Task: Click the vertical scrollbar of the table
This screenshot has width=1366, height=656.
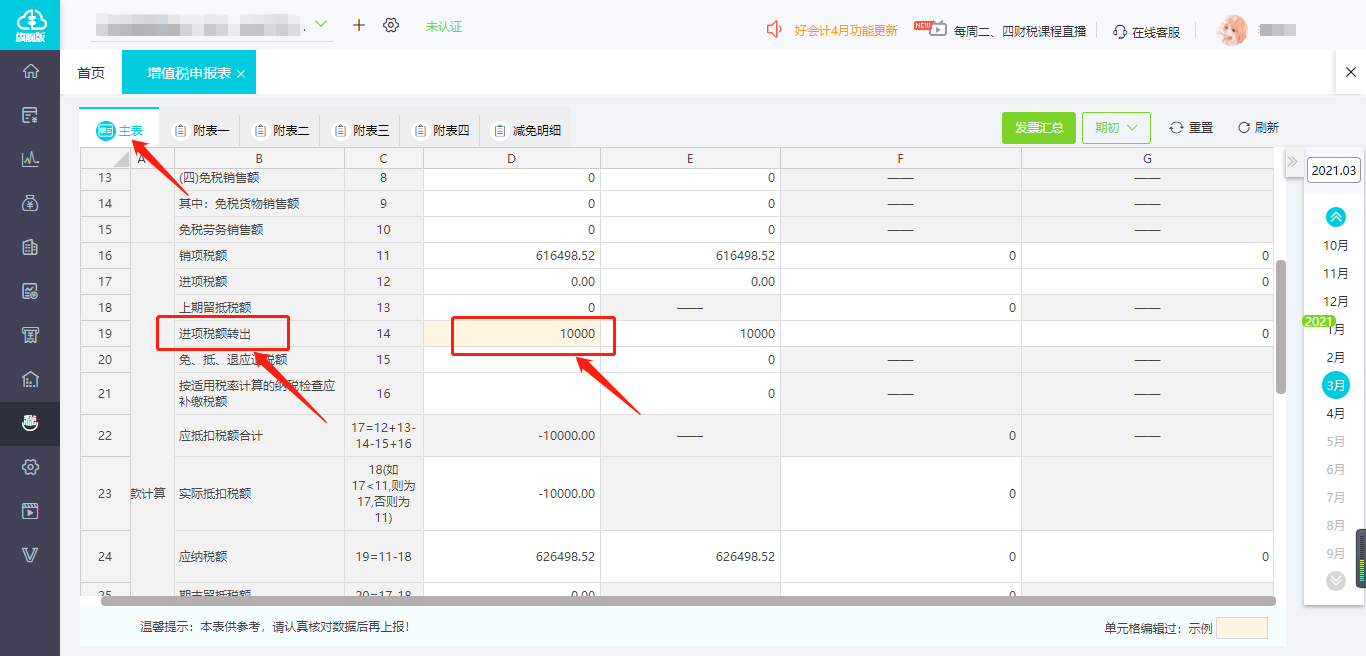Action: [x=1281, y=327]
